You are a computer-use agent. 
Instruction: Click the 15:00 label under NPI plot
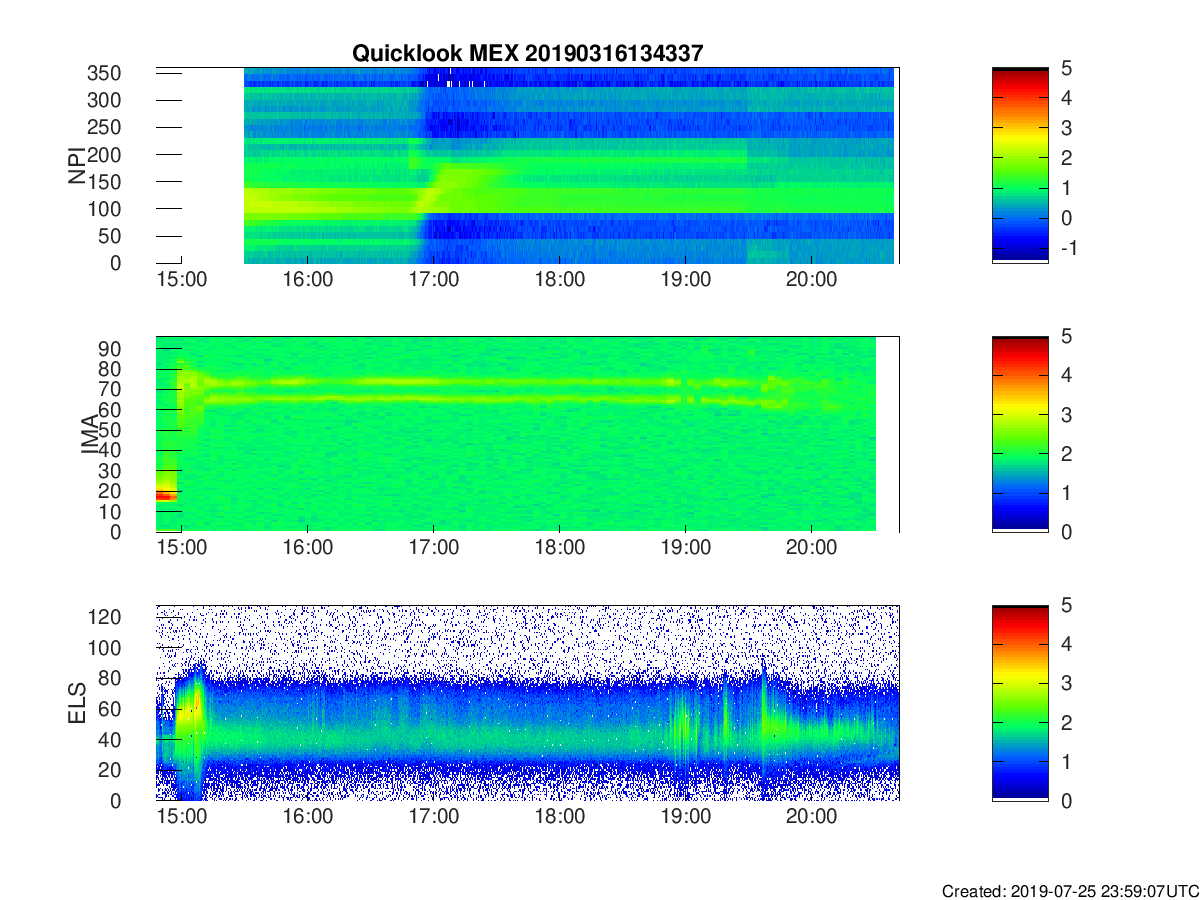point(181,280)
